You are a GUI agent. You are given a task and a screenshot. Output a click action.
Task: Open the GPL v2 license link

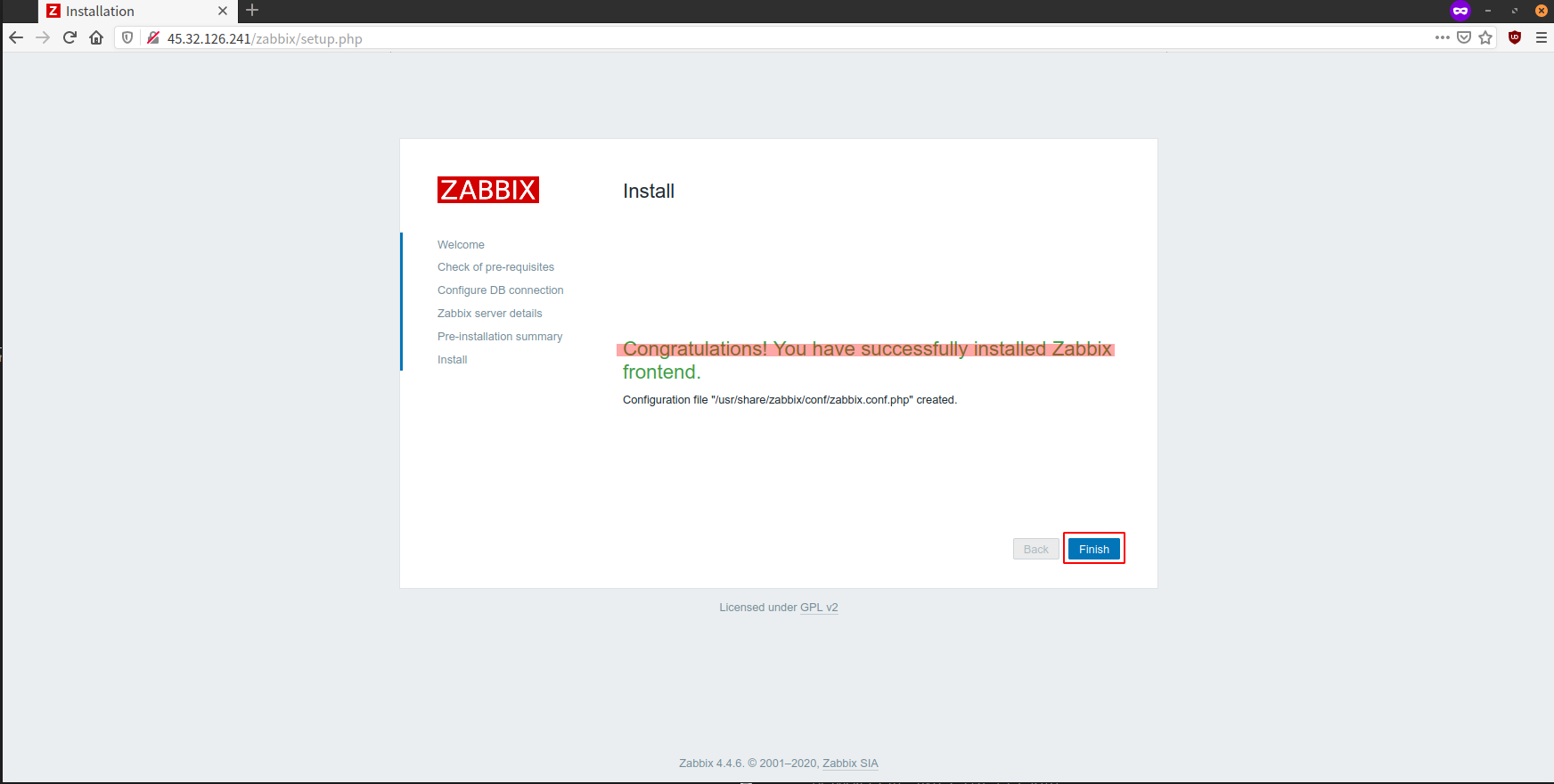[819, 608]
